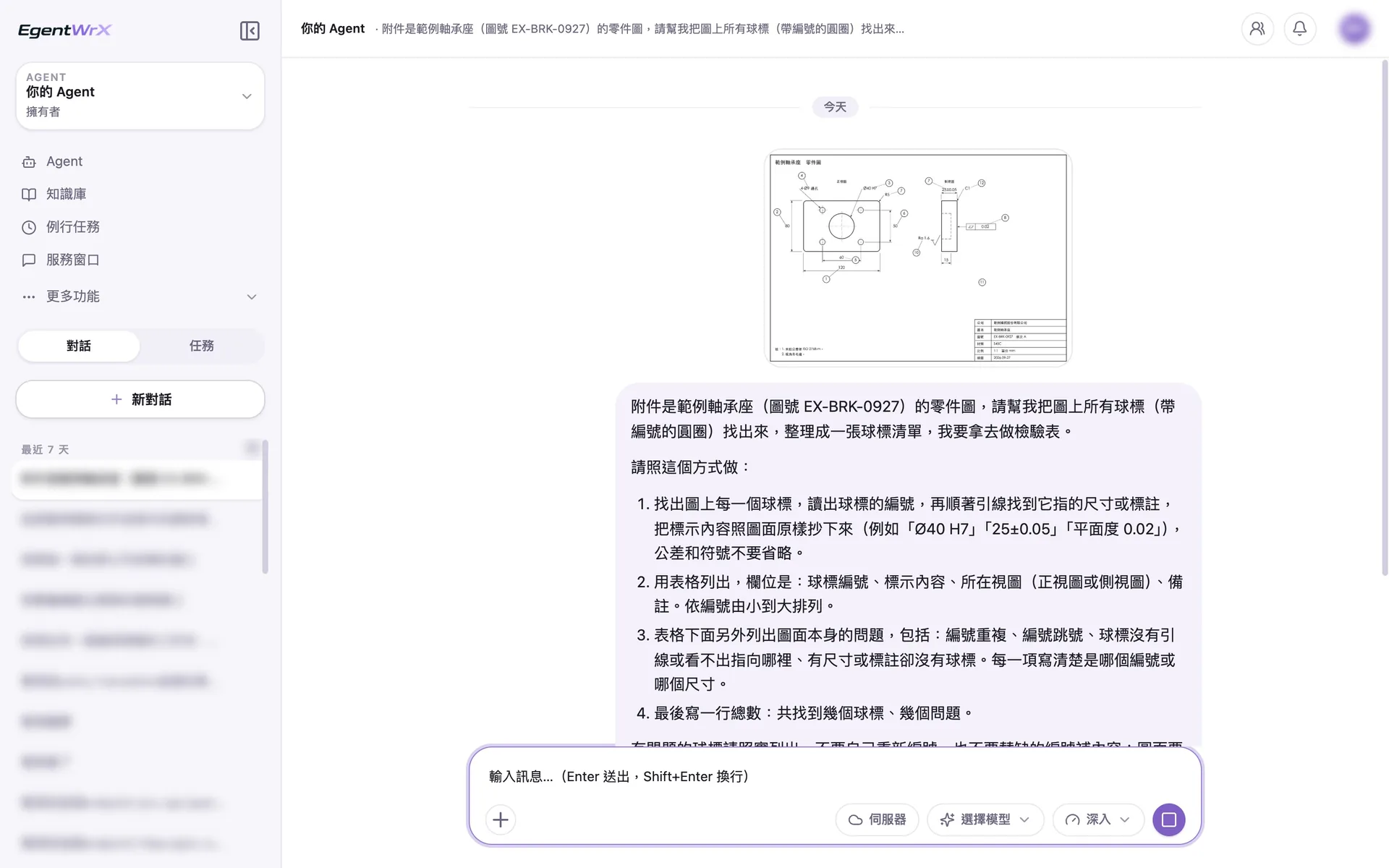Switch to the 對話 tab

pyautogui.click(x=79, y=346)
